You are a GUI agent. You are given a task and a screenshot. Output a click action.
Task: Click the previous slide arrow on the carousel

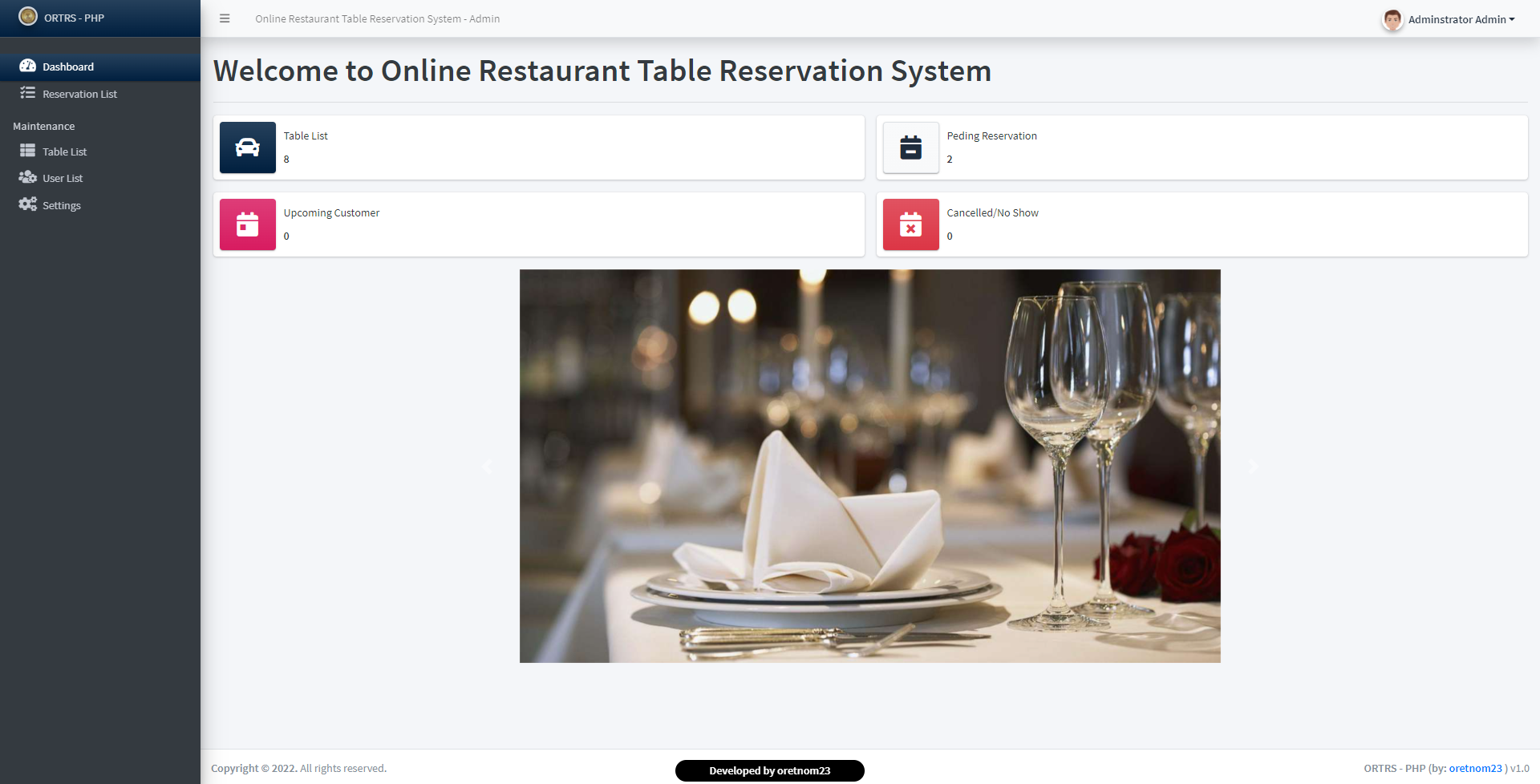(x=488, y=466)
